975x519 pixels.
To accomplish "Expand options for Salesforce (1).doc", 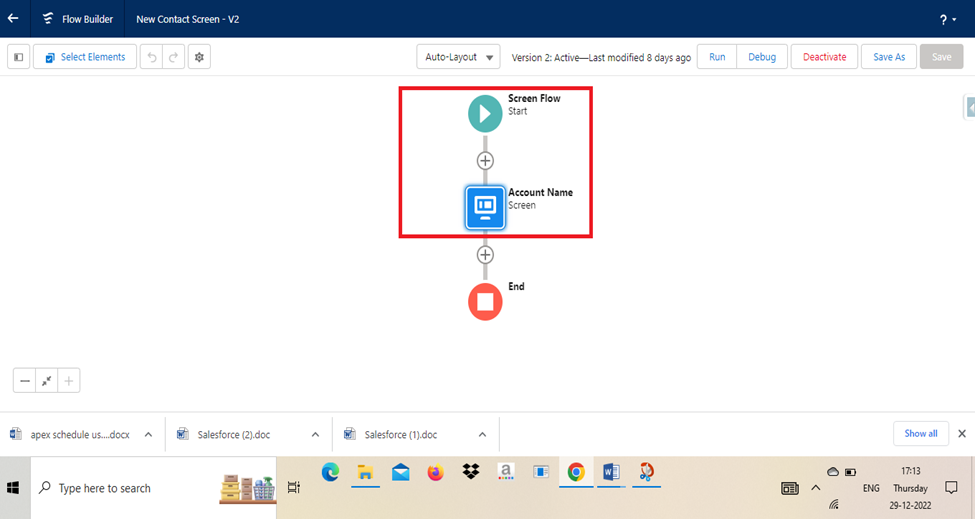I will click(483, 434).
